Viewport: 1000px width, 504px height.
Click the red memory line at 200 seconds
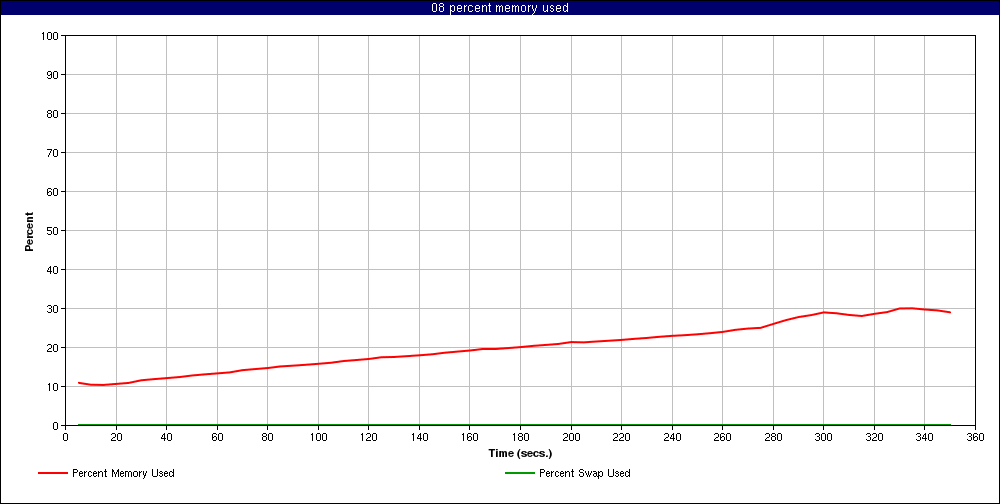coord(571,342)
